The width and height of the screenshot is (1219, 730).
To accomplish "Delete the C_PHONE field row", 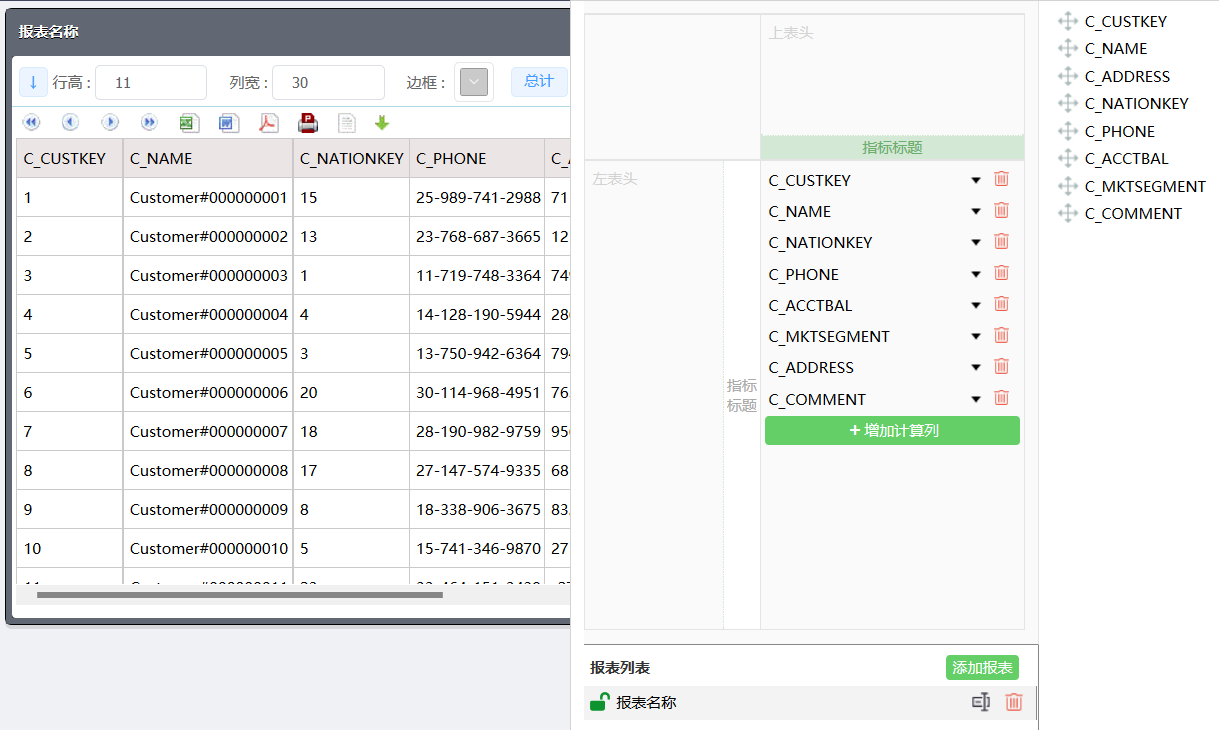I will [1001, 273].
